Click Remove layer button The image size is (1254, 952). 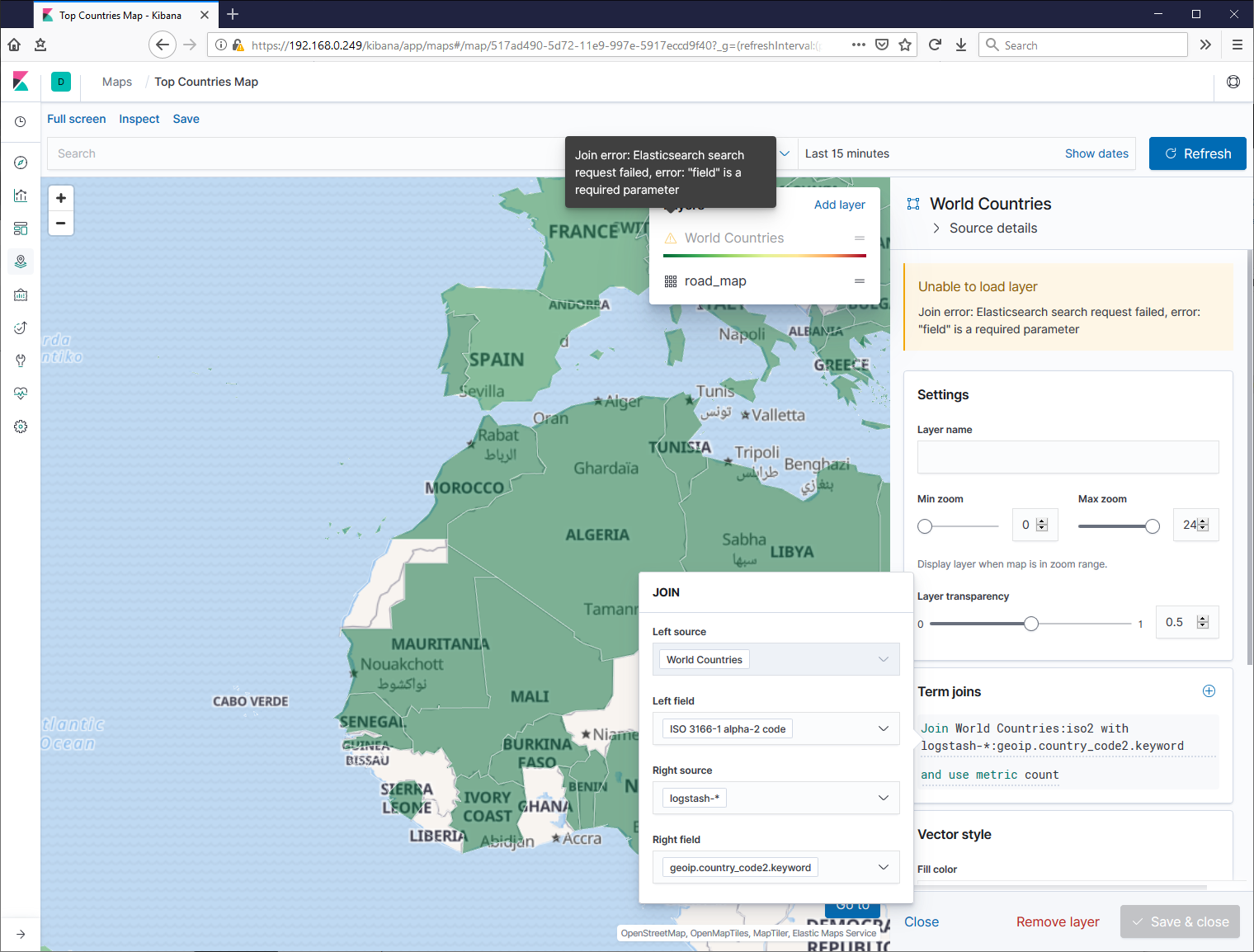pos(1058,921)
